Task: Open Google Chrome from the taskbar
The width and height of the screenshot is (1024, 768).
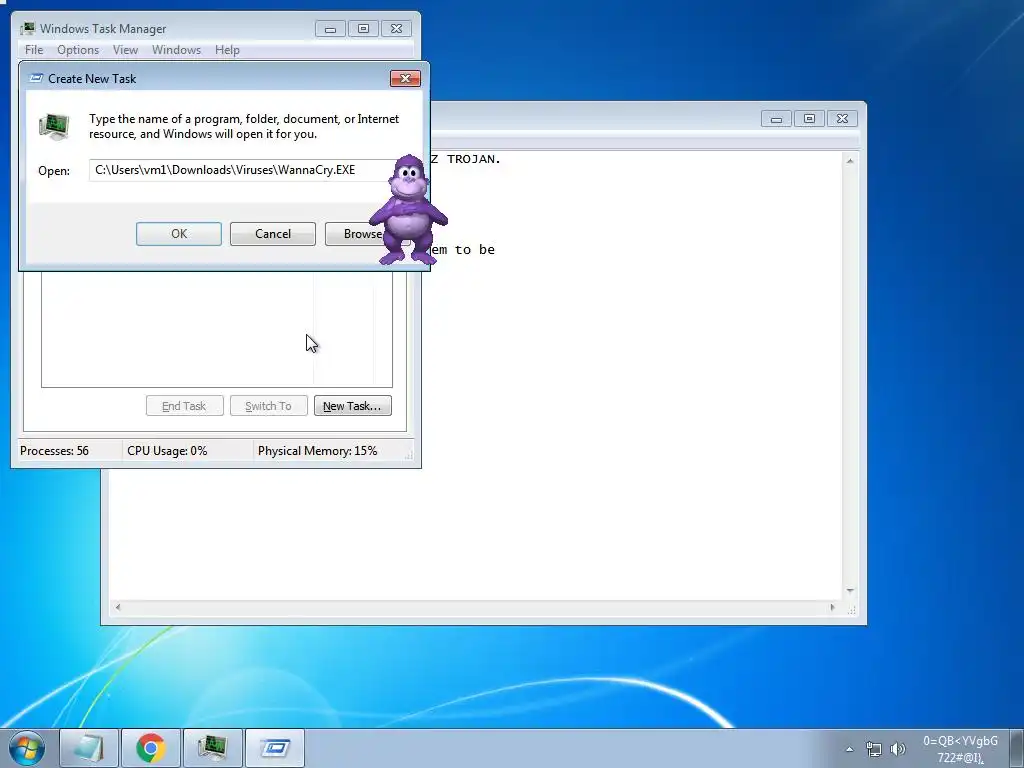Action: [x=151, y=748]
